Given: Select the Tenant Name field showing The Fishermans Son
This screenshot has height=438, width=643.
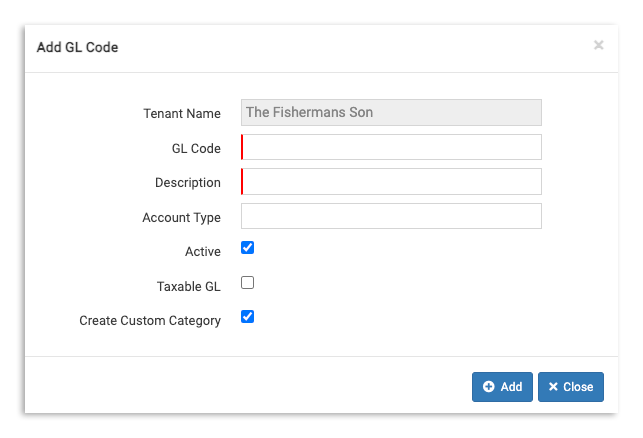Looking at the screenshot, I should tap(391, 112).
